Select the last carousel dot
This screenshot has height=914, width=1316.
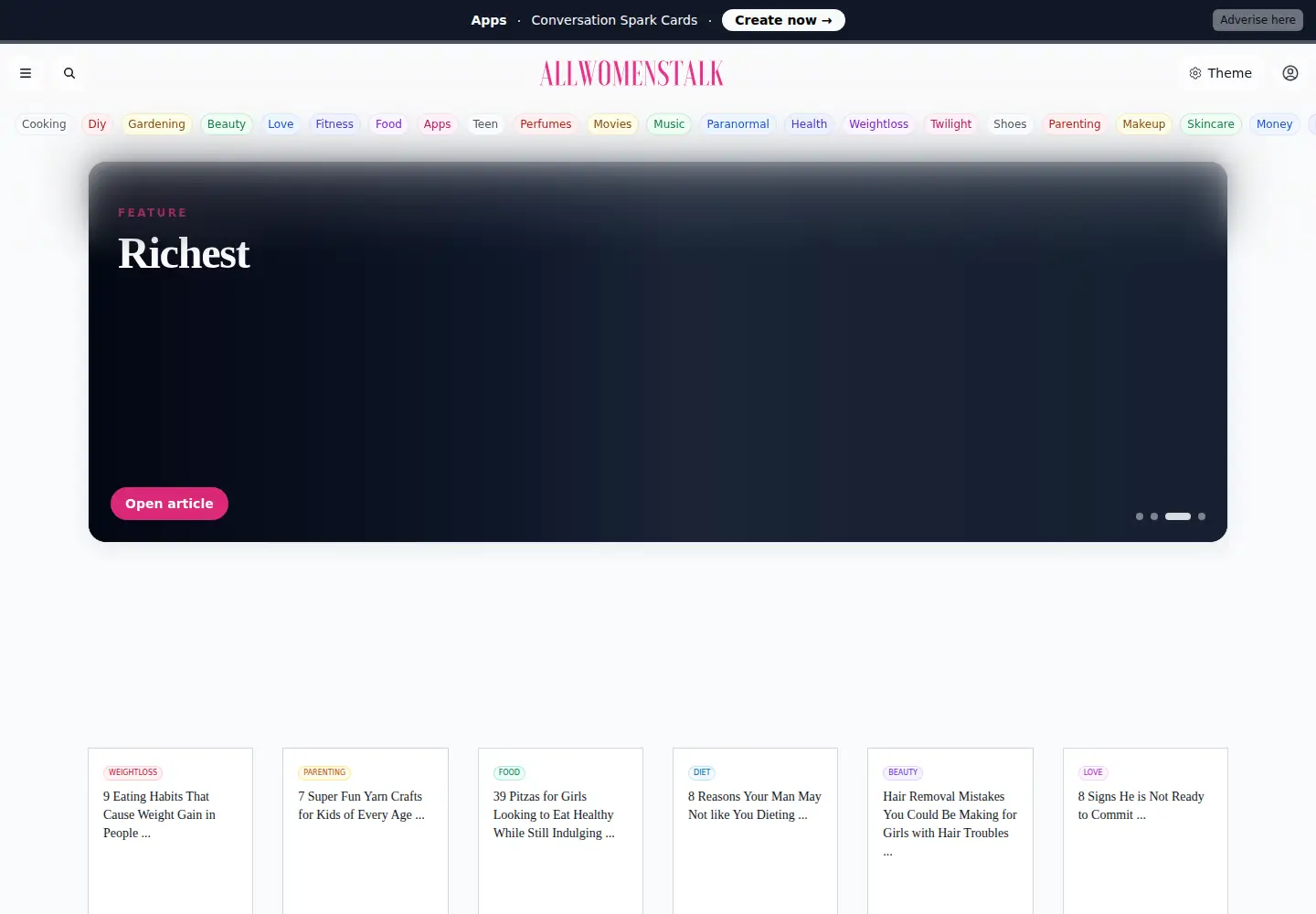[x=1202, y=516]
